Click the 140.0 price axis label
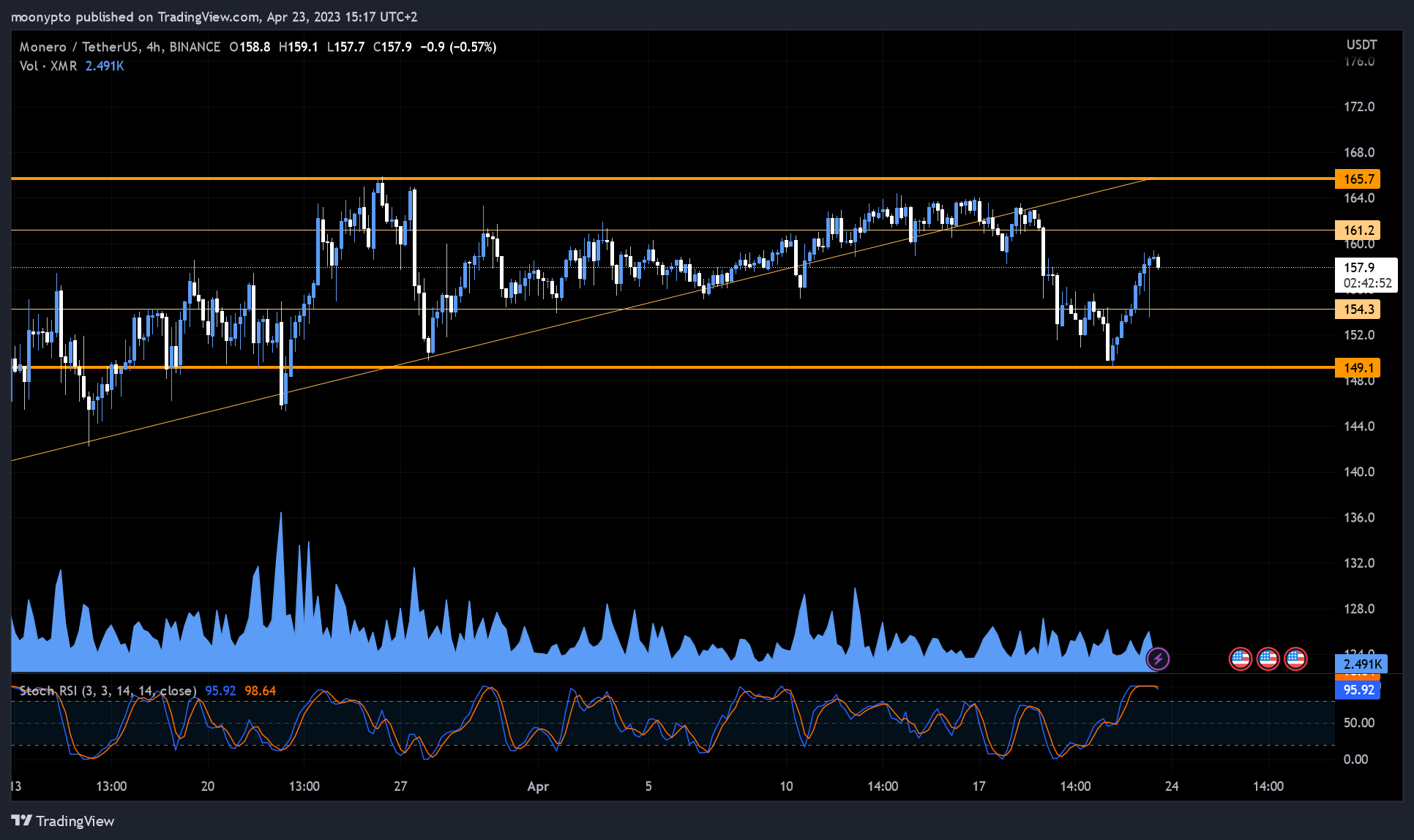Screen dimensions: 1414x840 pyautogui.click(x=1359, y=472)
